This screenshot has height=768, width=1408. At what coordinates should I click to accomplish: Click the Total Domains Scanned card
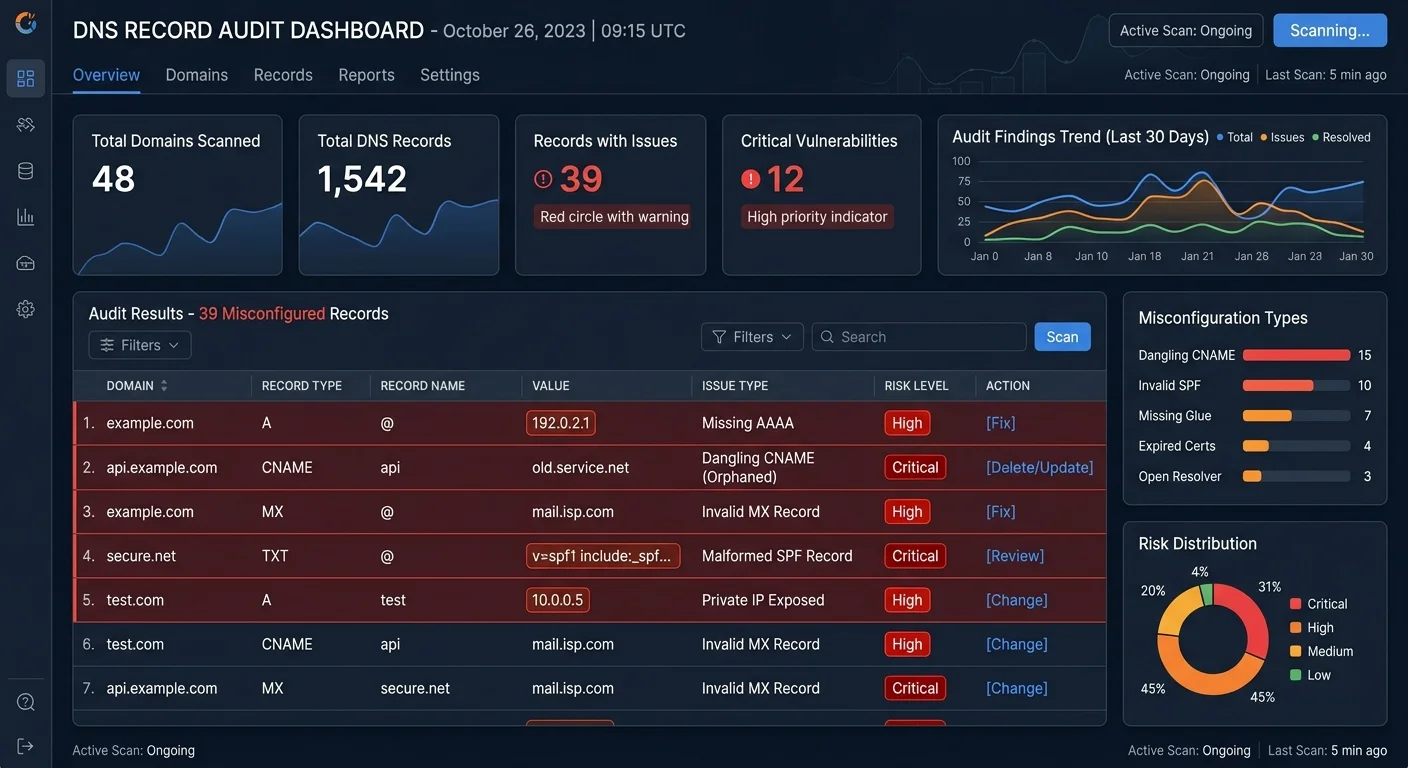(178, 195)
